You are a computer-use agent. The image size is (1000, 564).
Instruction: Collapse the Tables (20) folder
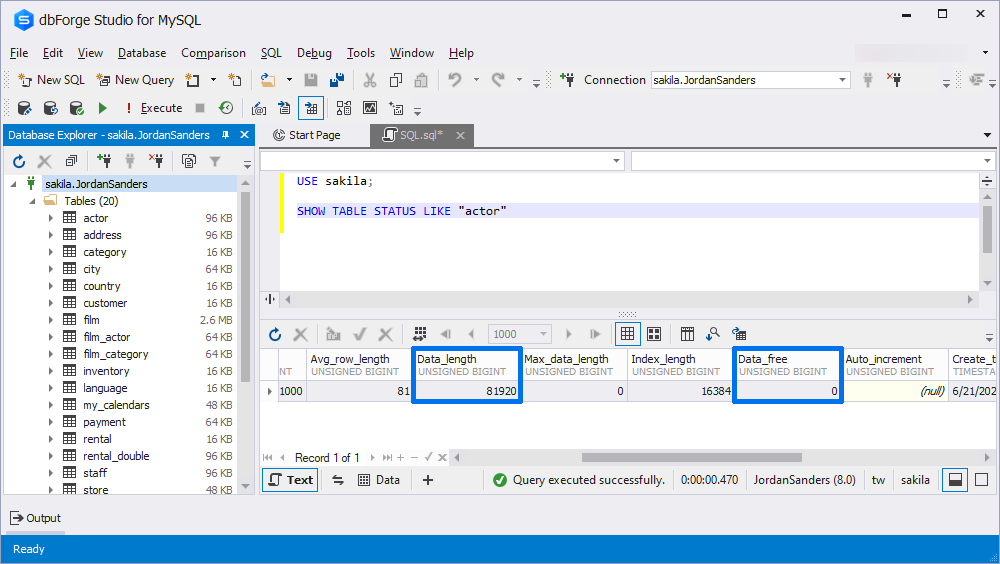pos(32,201)
